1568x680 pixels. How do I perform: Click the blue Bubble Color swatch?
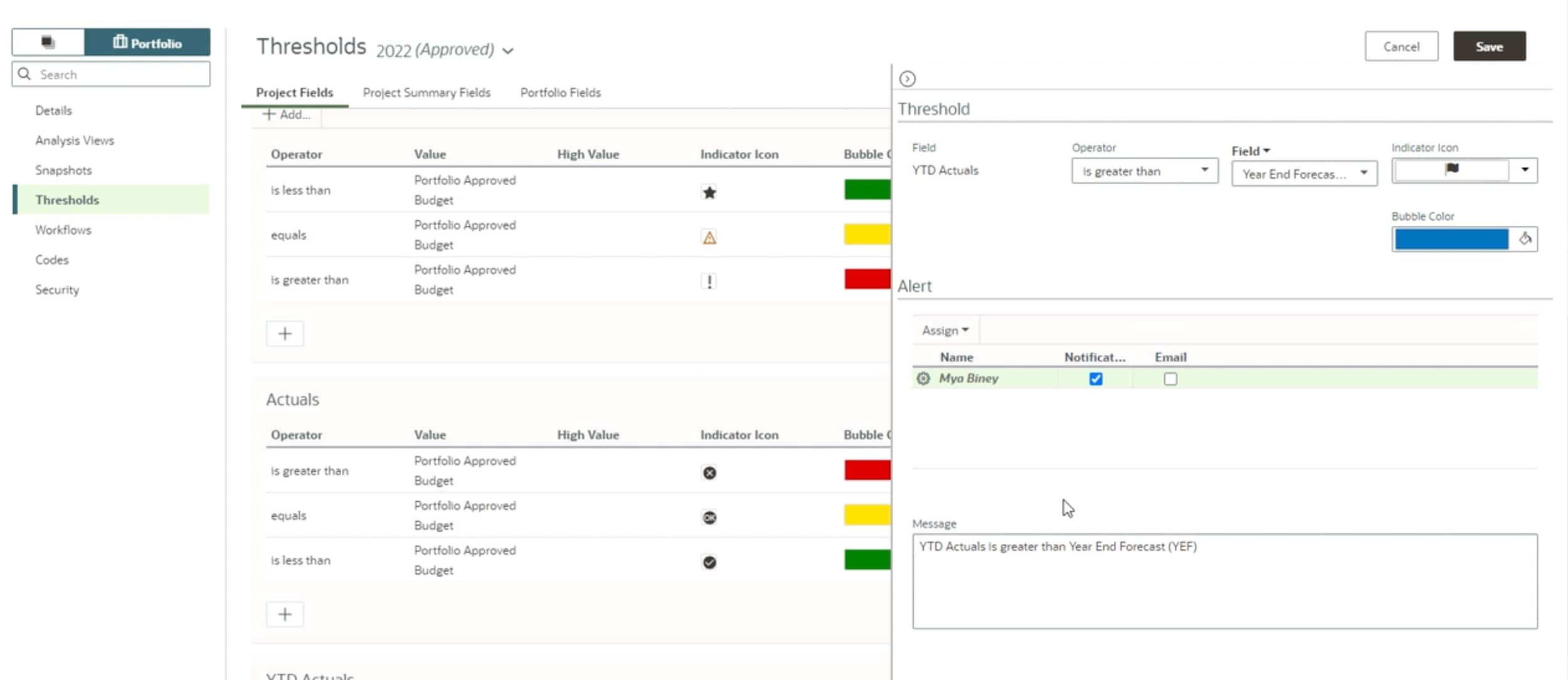click(x=1451, y=239)
